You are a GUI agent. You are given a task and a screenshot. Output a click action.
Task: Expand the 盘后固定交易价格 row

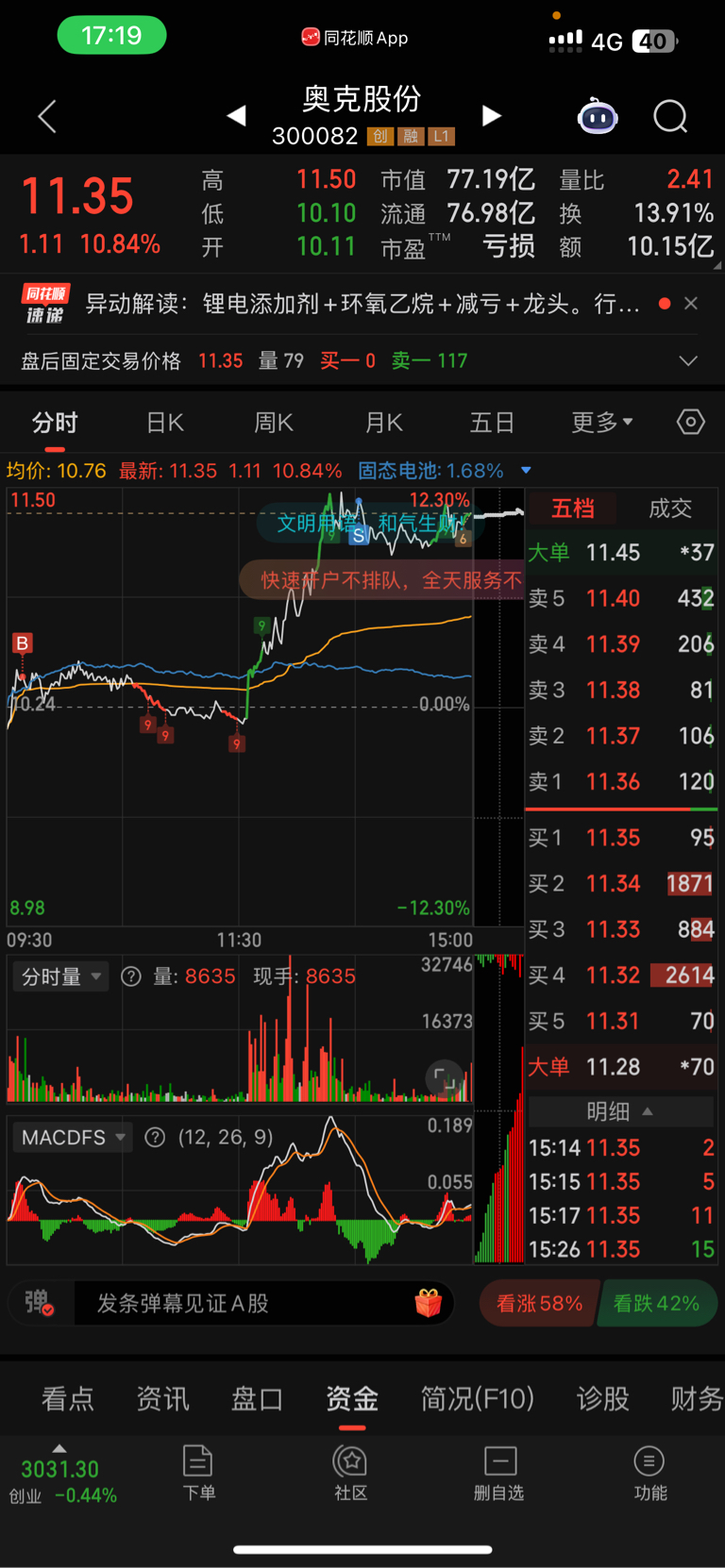pyautogui.click(x=689, y=361)
